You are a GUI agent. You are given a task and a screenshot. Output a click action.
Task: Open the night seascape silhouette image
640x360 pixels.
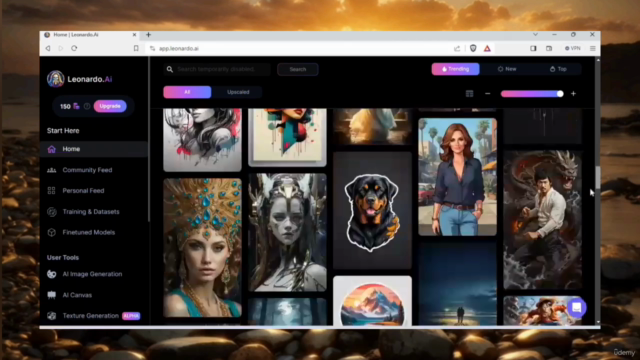[x=458, y=284]
